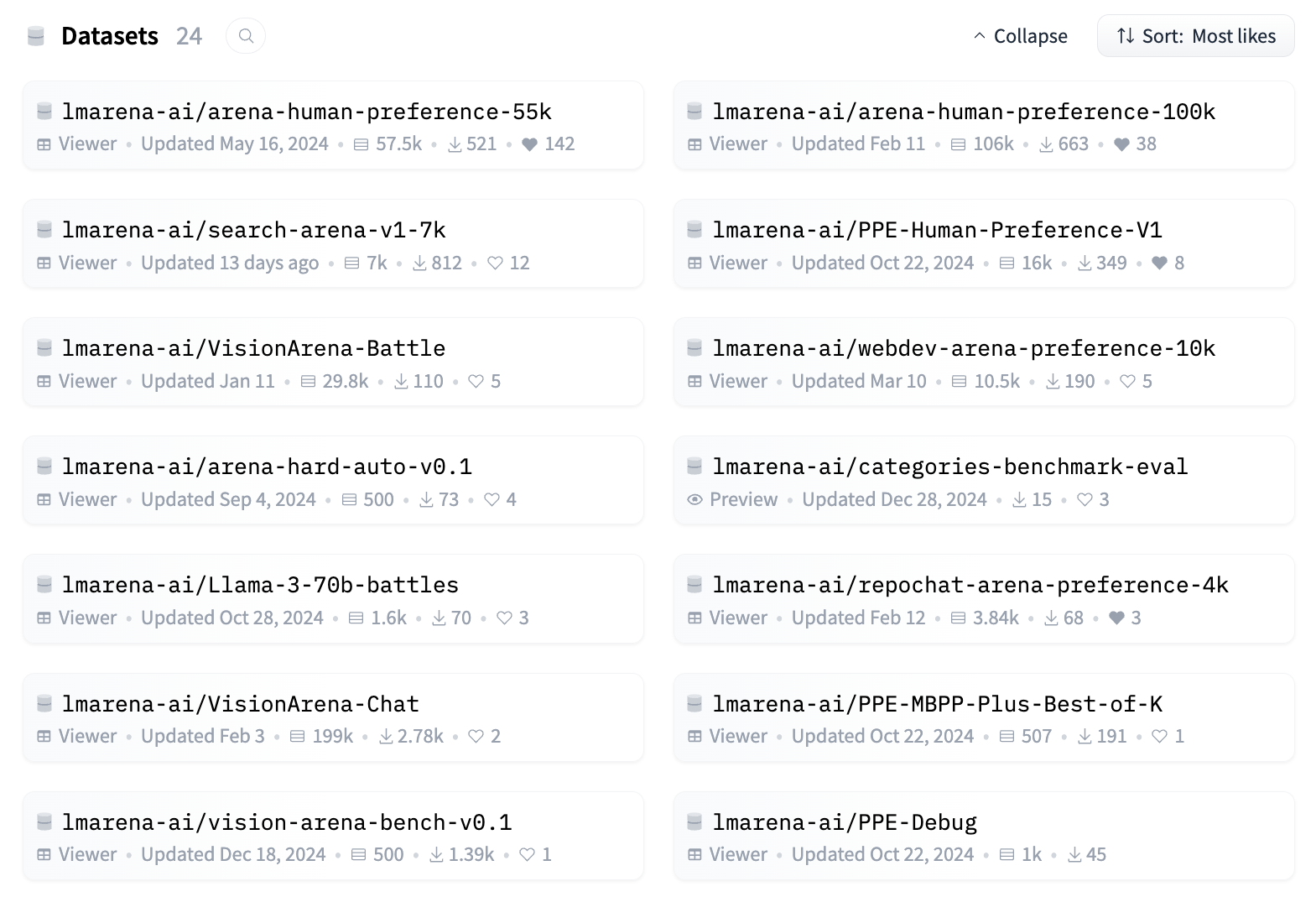Open the Sort: Most likes dropdown

point(1195,36)
